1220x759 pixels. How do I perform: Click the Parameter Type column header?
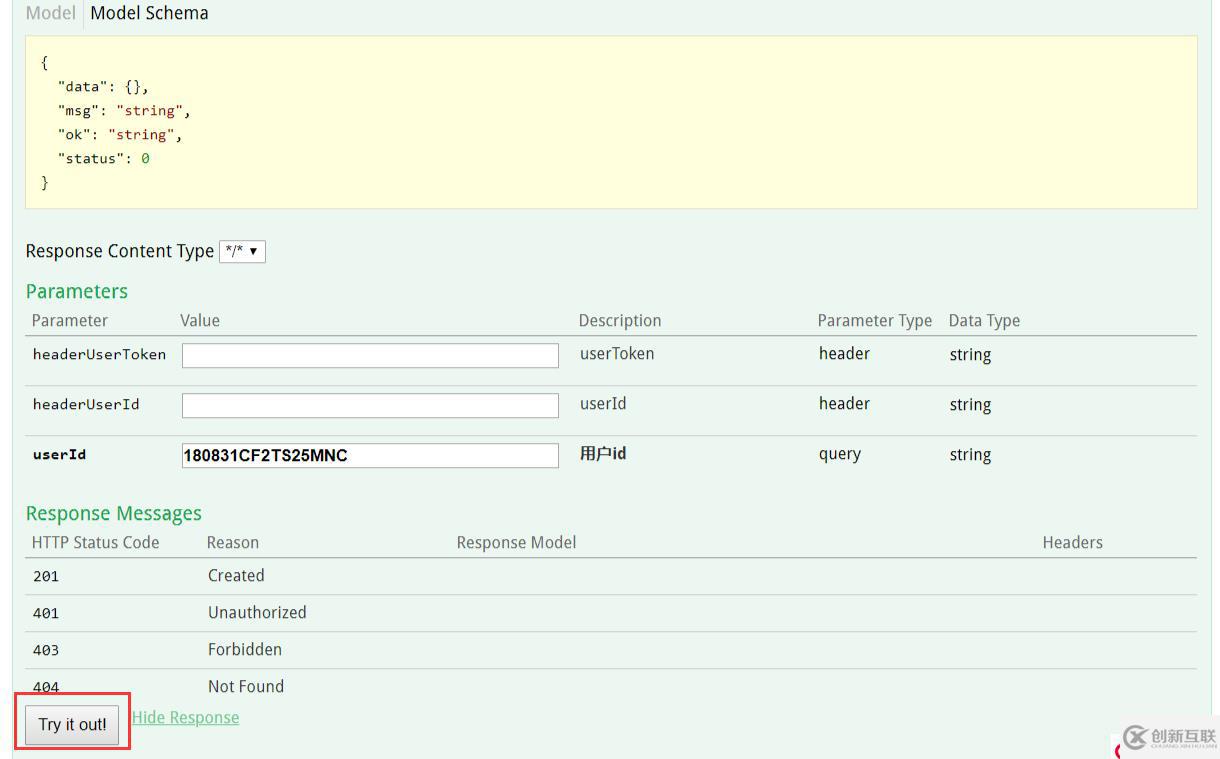874,321
